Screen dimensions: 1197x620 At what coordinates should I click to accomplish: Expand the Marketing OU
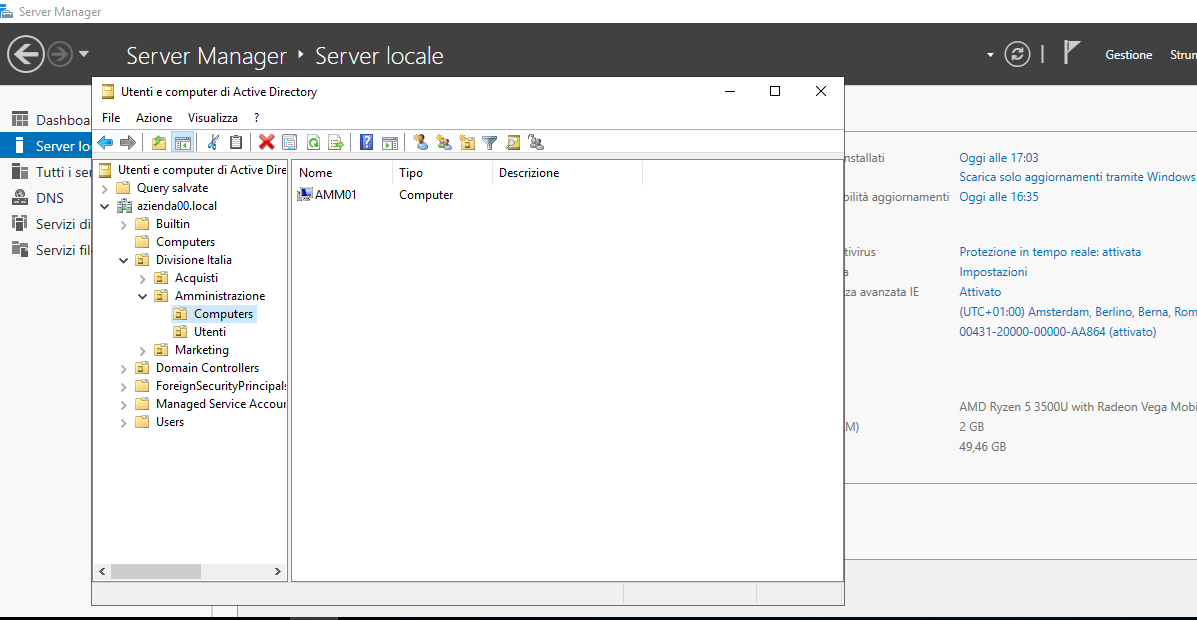[143, 350]
